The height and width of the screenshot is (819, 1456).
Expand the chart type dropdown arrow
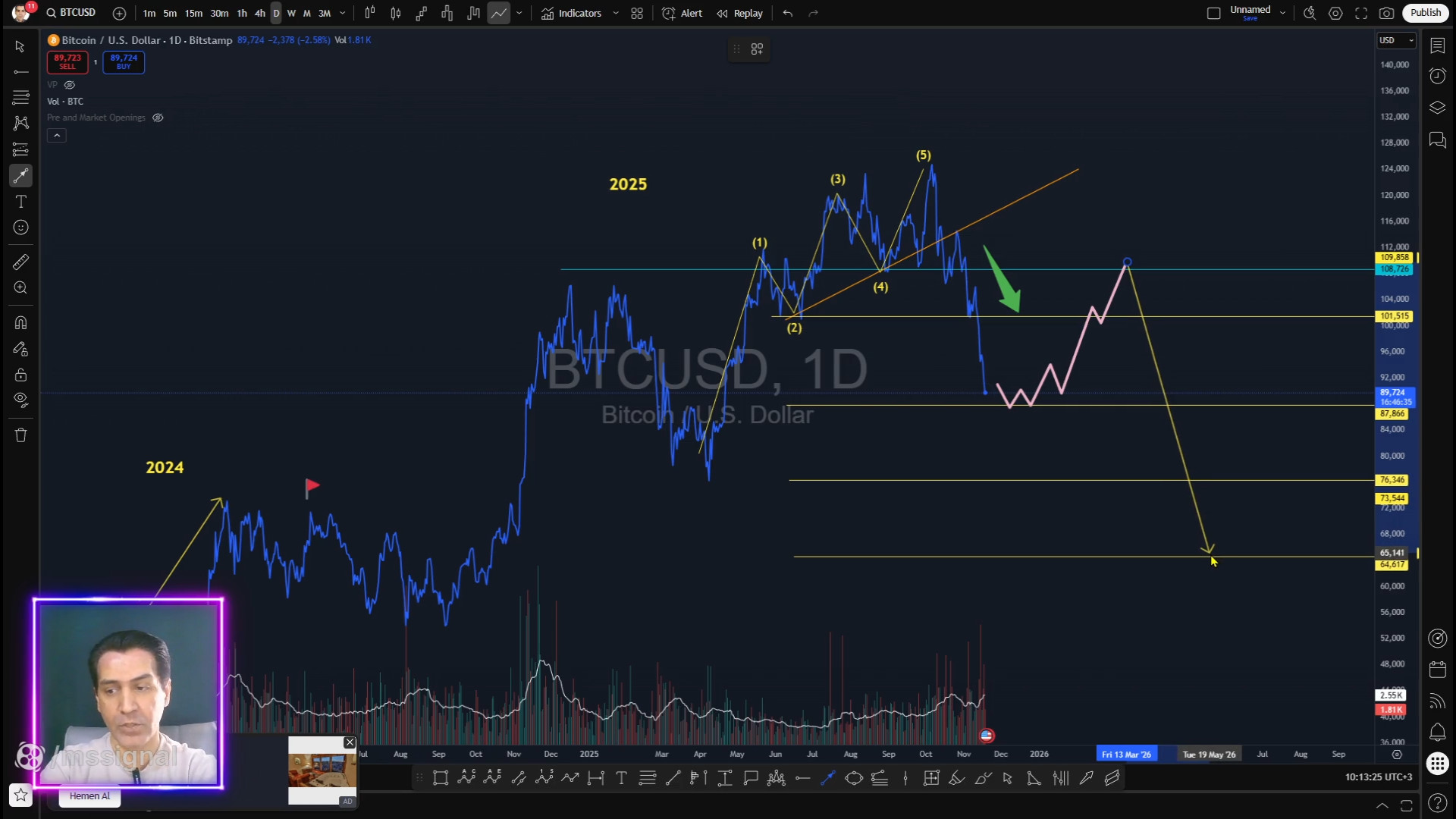pyautogui.click(x=519, y=13)
